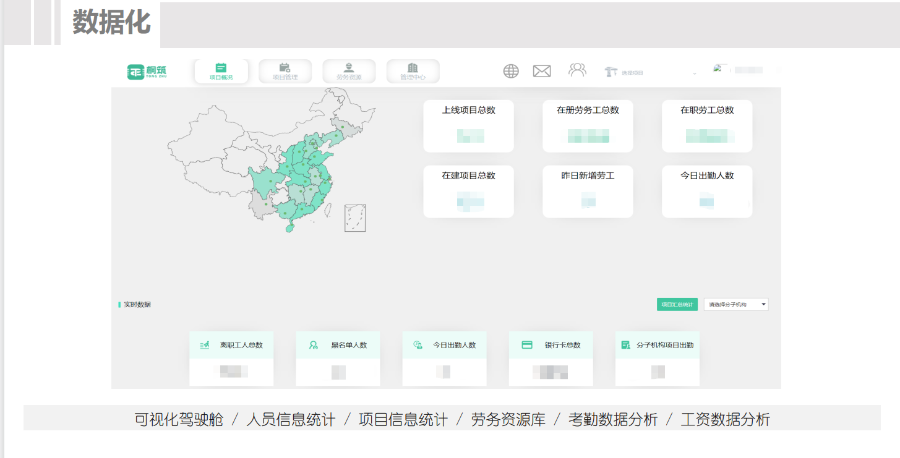Select the 管控中心 tab
Viewport: 900px width, 458px height.
(x=413, y=71)
